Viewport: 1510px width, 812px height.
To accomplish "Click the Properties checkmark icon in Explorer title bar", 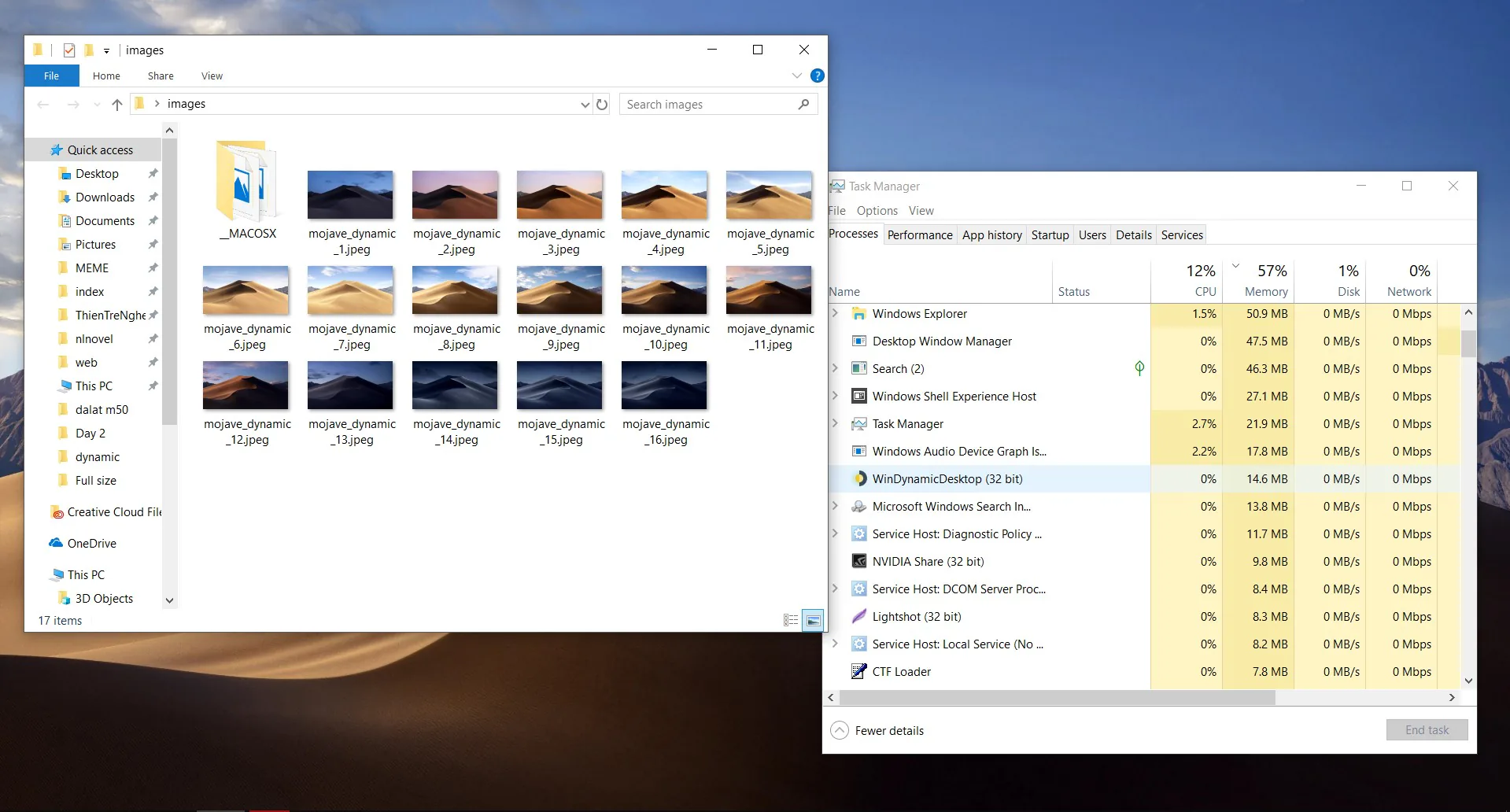I will click(69, 50).
